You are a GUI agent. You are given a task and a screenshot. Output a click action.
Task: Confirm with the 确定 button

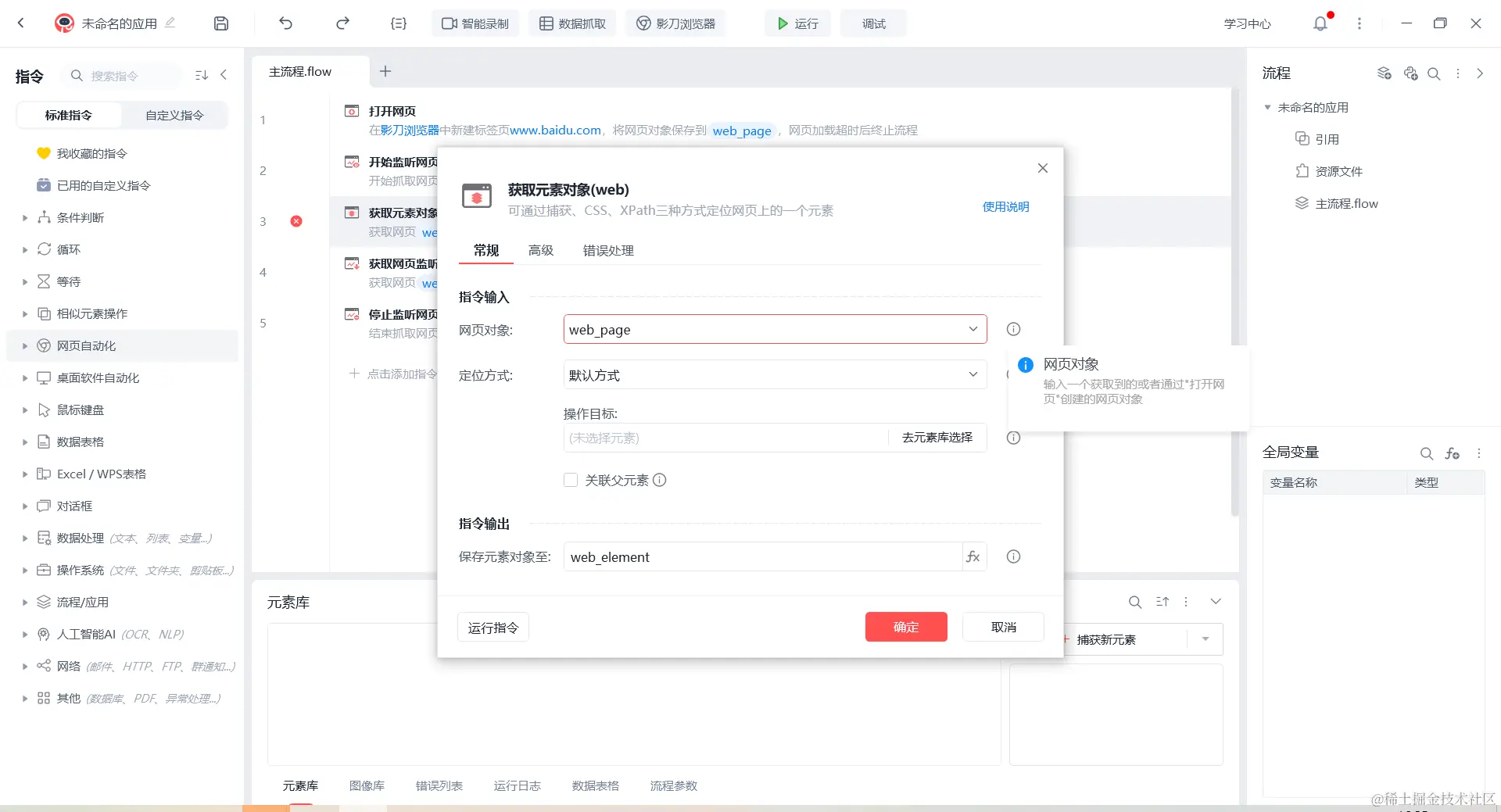tap(906, 627)
